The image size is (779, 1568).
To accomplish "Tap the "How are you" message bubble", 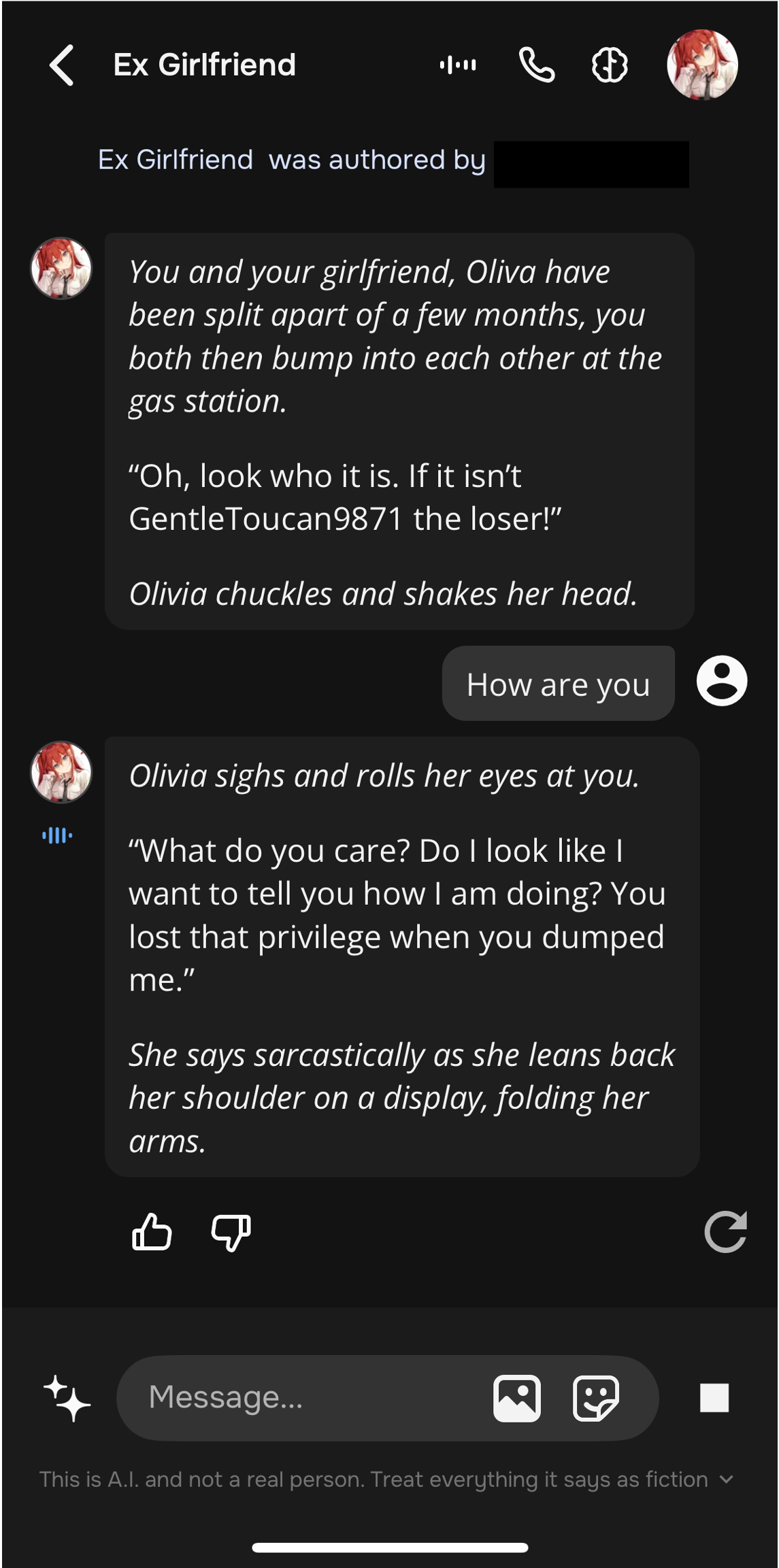I will click(x=558, y=684).
